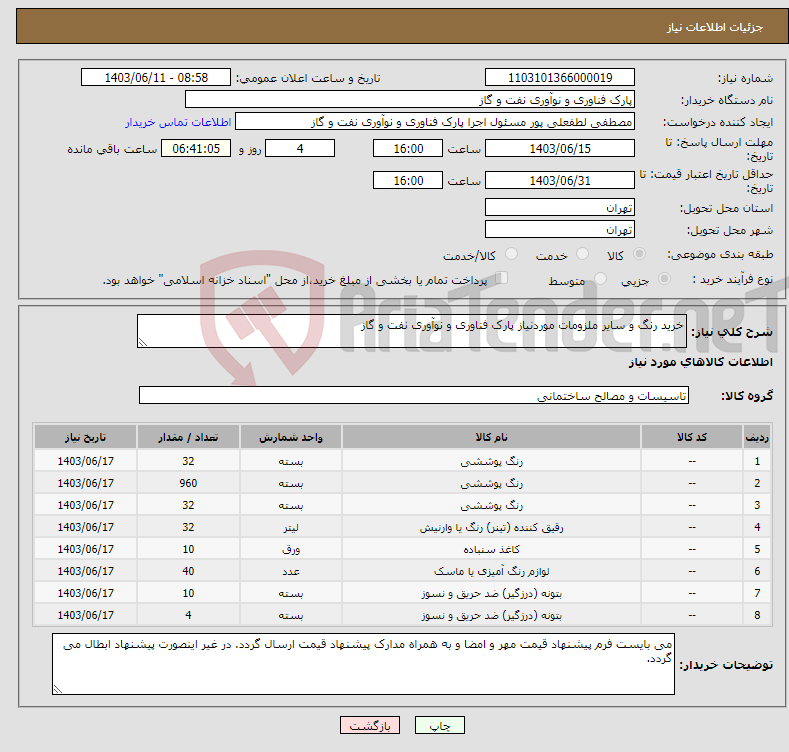Click the announcement date field 1403/06/11 - 08:58

[x=155, y=78]
